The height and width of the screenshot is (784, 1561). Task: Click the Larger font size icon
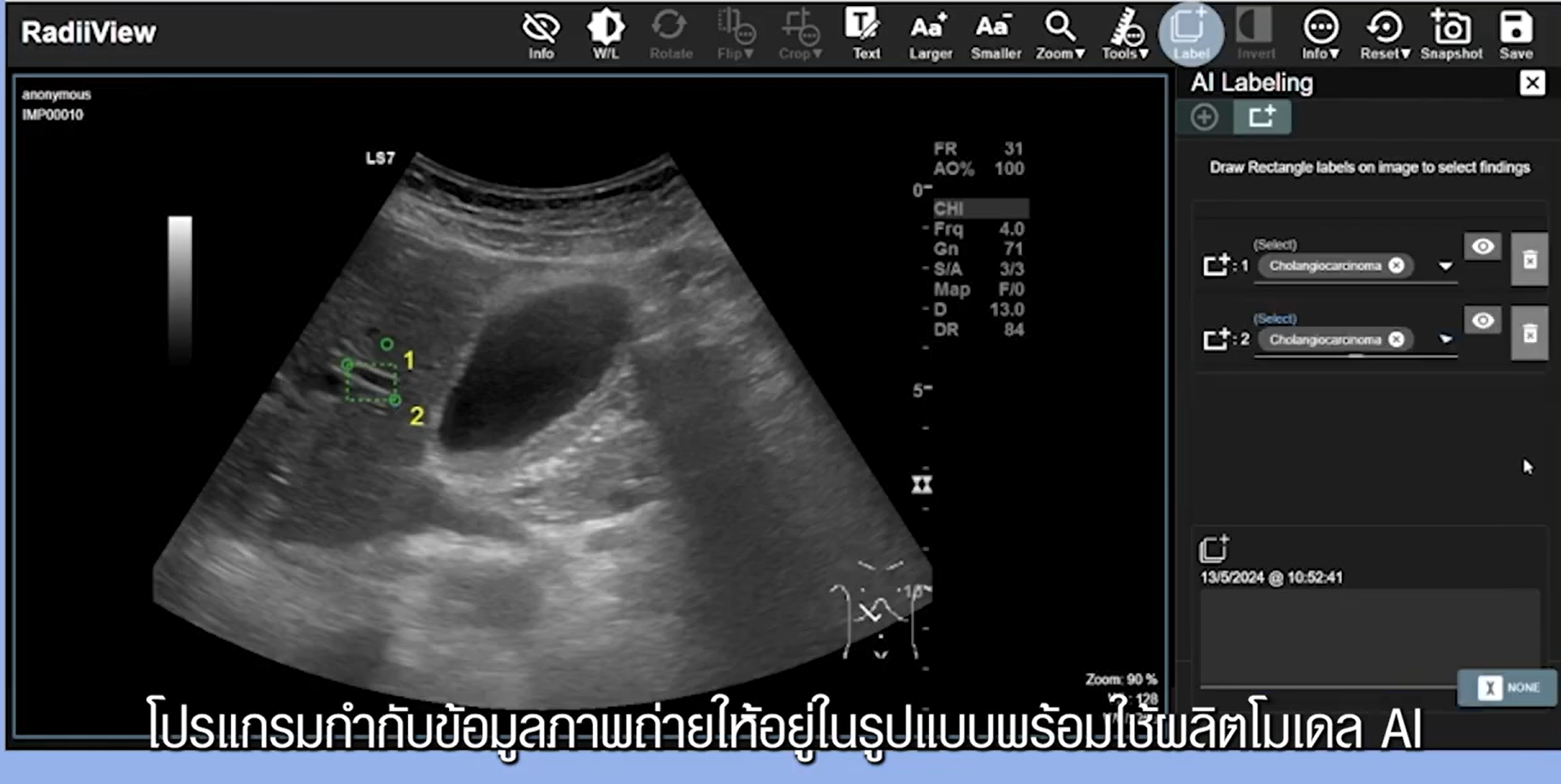pyautogui.click(x=930, y=34)
